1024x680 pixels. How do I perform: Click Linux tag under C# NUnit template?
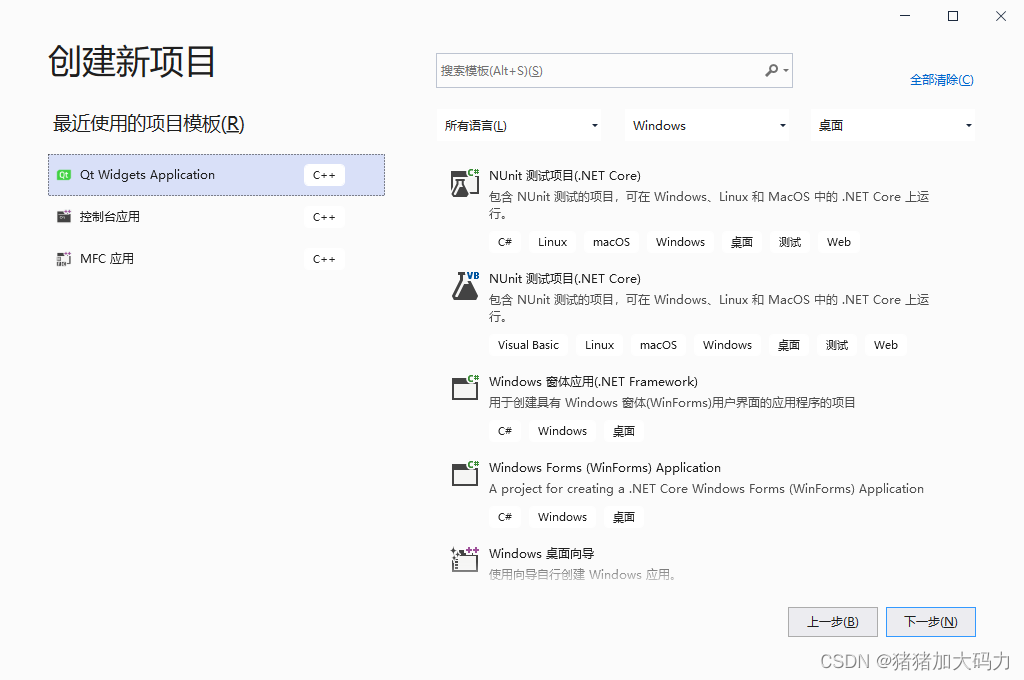(x=552, y=242)
